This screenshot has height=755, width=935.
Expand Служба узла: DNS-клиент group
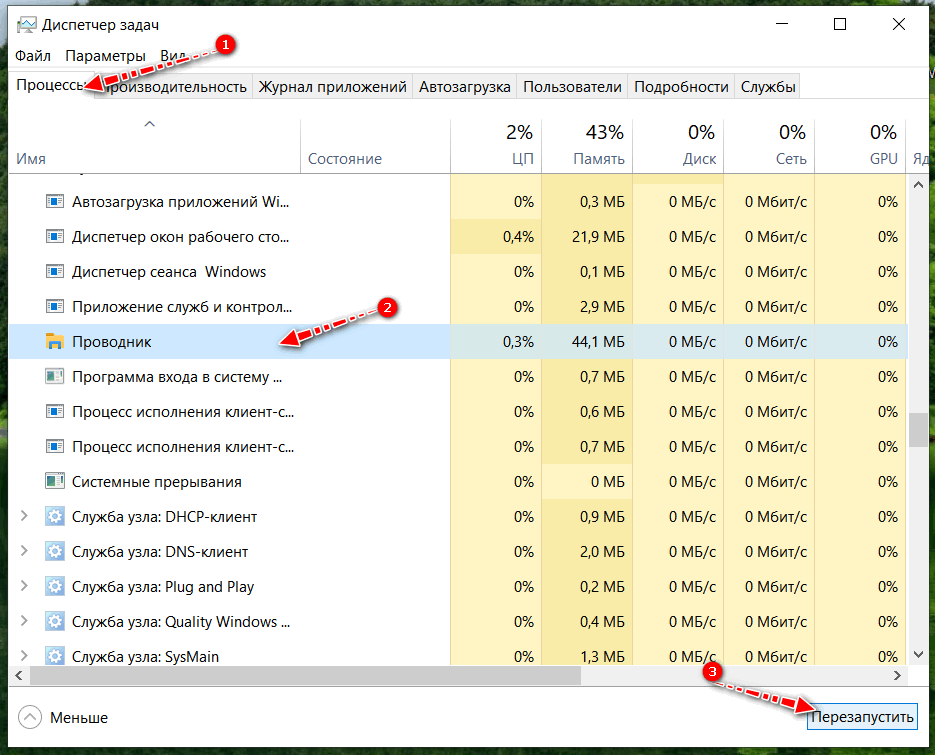[25, 552]
